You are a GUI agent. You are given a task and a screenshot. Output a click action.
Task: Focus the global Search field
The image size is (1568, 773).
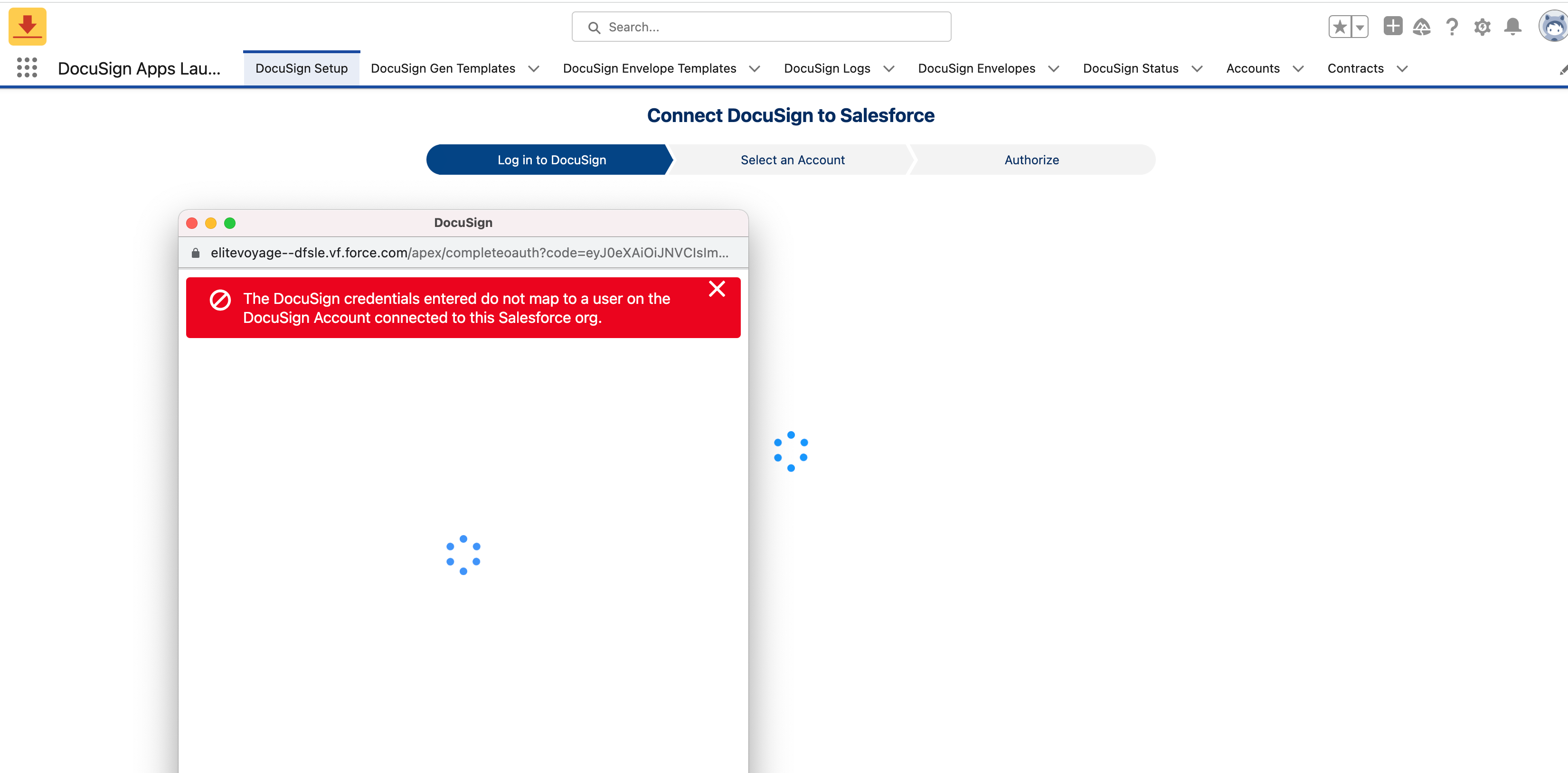(762, 27)
